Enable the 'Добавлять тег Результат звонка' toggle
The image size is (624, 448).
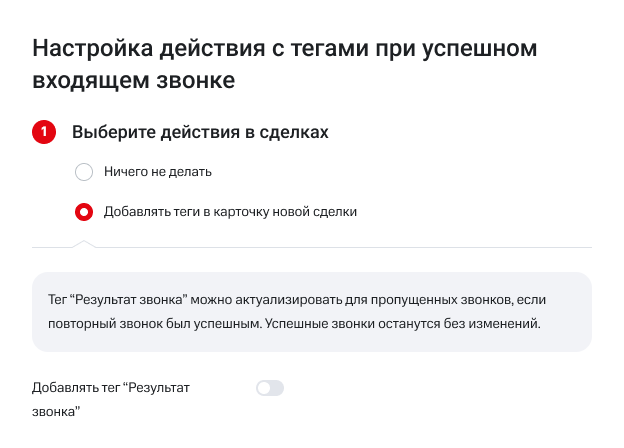(x=269, y=388)
